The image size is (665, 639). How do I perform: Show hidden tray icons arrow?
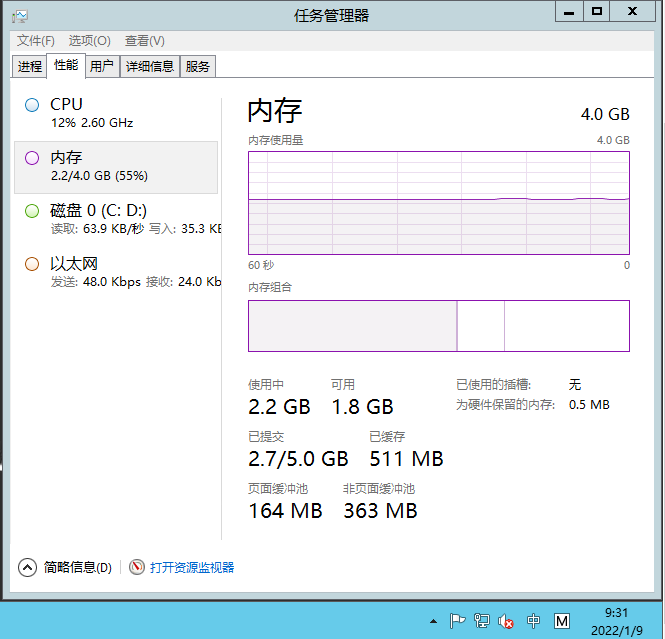tap(434, 621)
